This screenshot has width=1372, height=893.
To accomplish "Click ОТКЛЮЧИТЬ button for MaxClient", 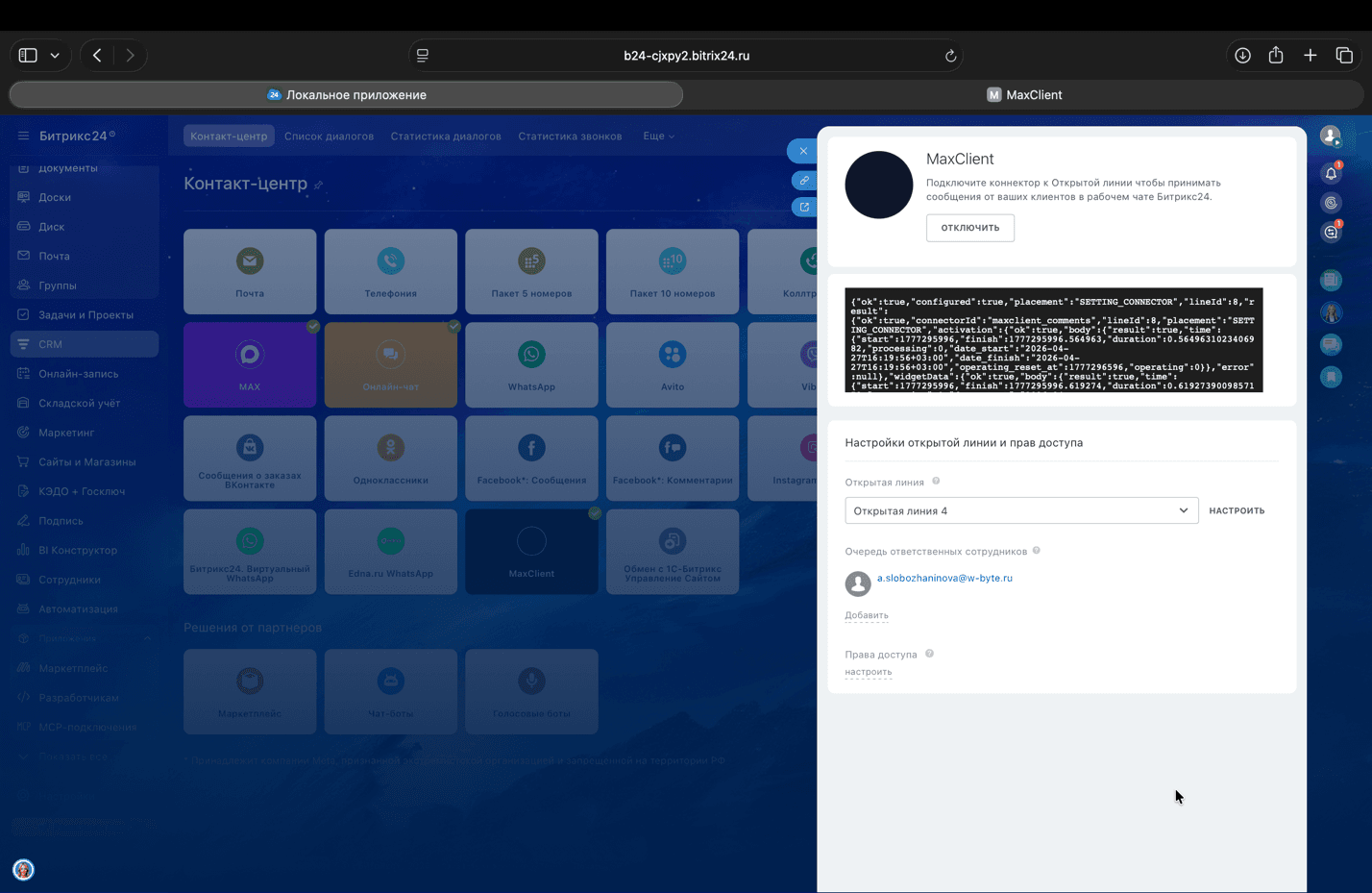I will tap(969, 228).
